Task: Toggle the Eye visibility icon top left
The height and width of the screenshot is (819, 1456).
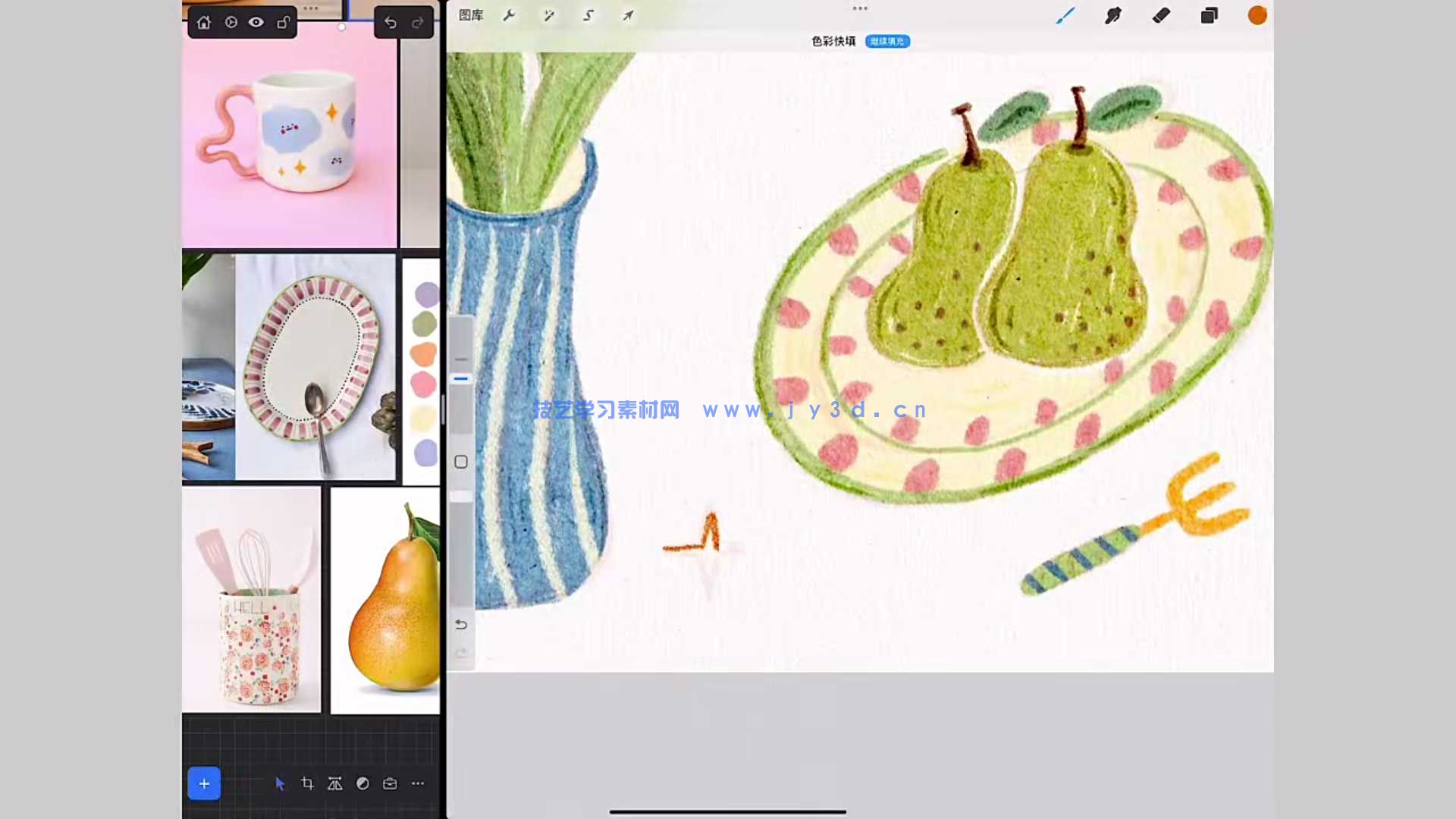Action: pyautogui.click(x=255, y=22)
